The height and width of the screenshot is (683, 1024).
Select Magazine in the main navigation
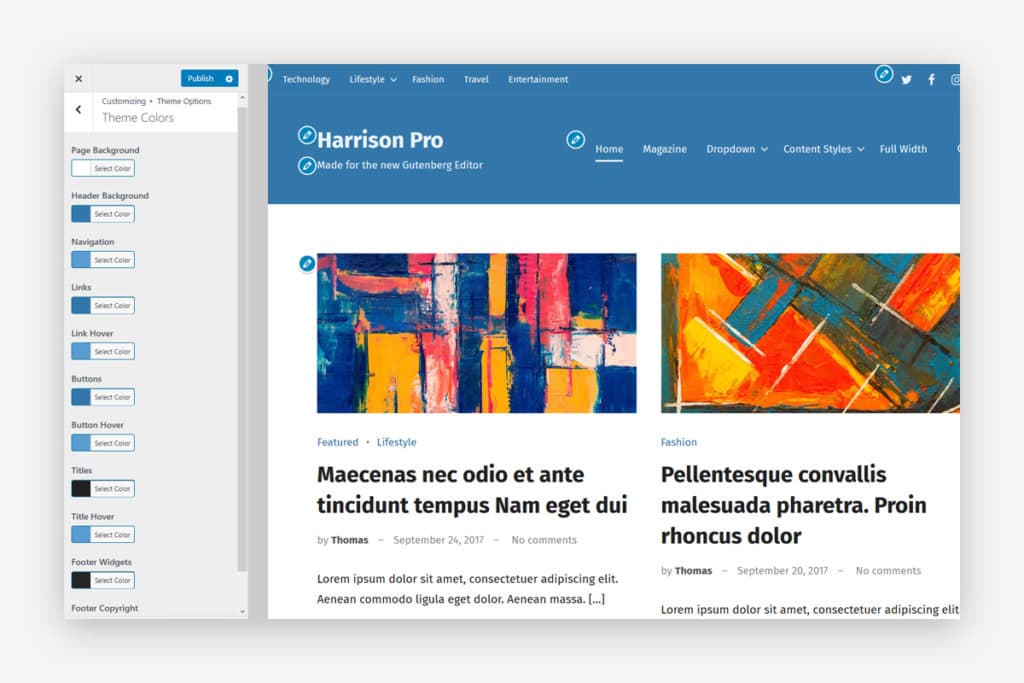667,148
